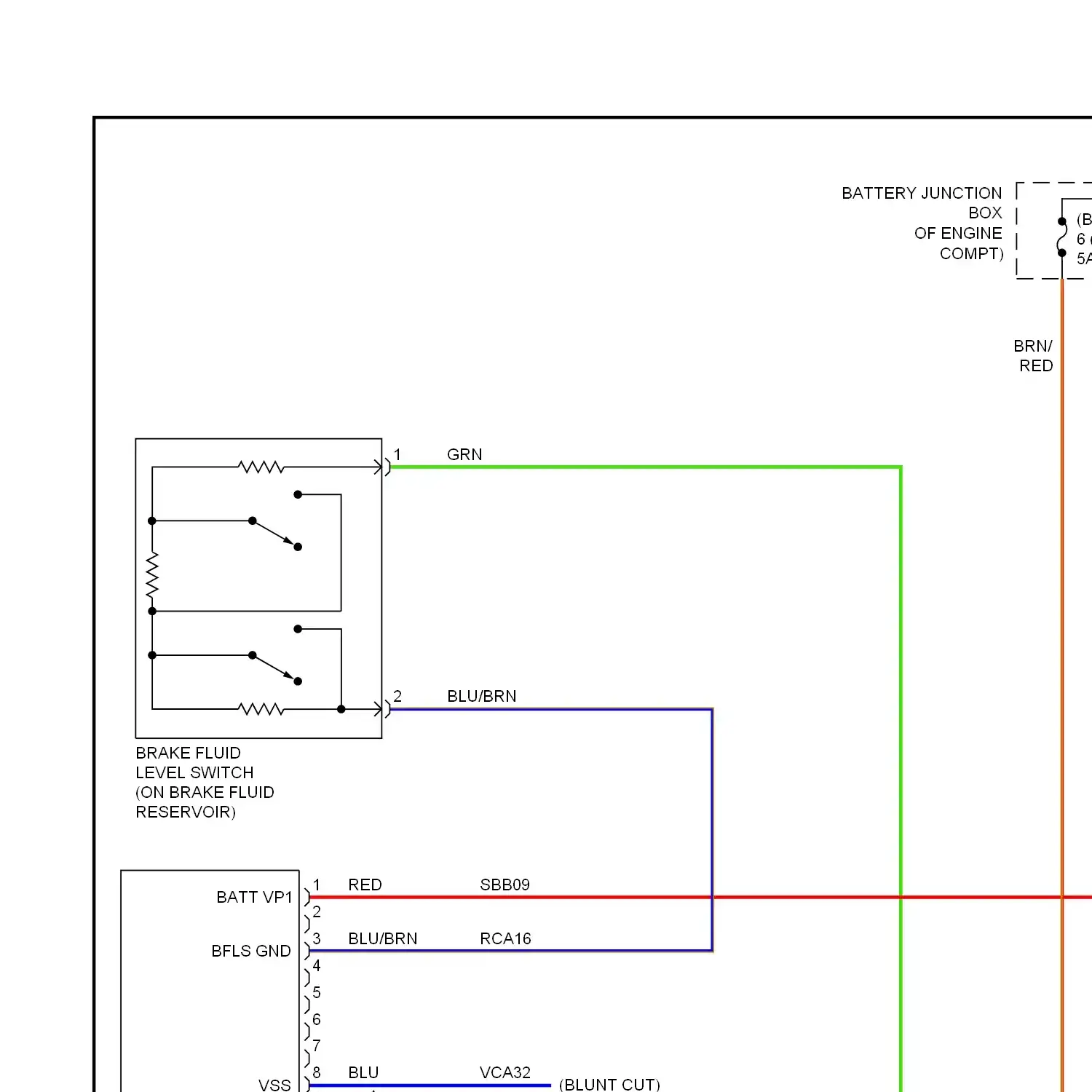
Task: Click the BRN/RED wire label
Action: (1033, 355)
